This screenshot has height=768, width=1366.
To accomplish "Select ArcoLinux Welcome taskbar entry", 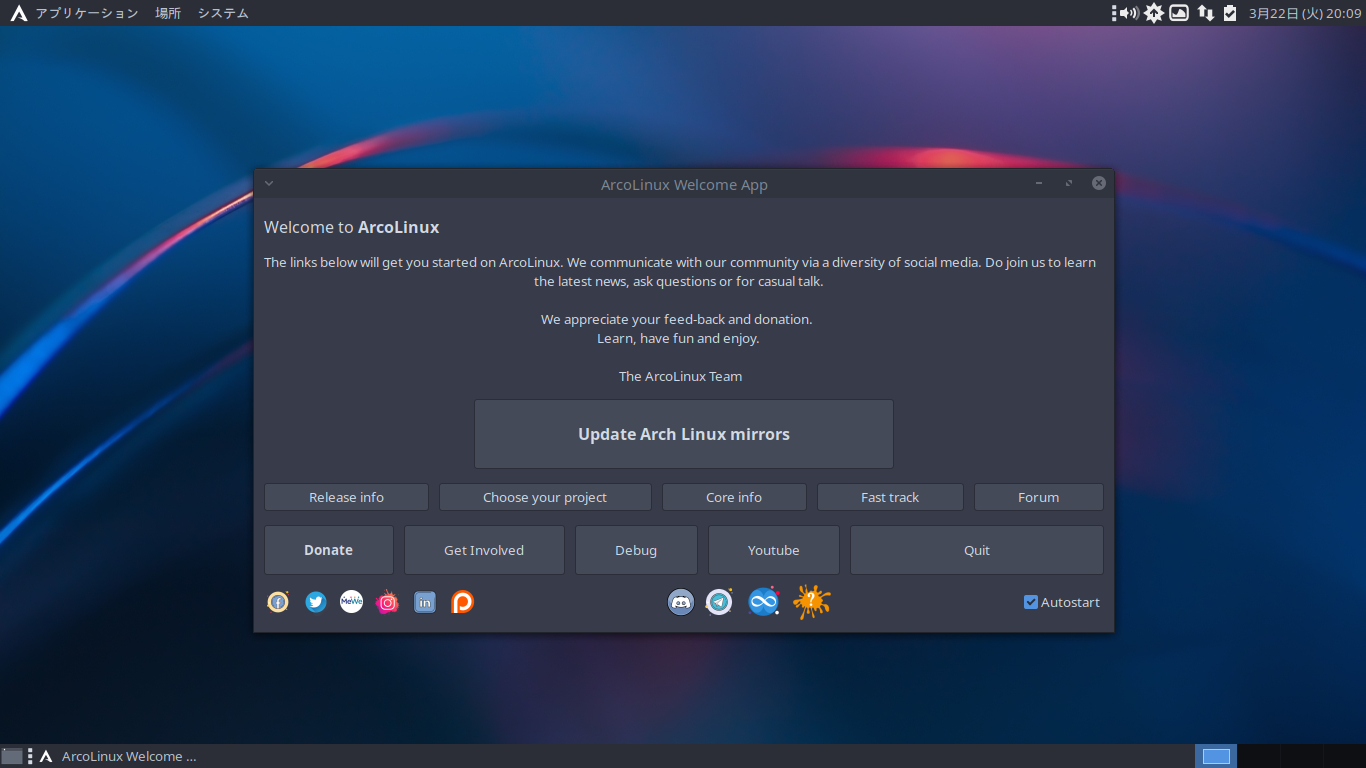I will [118, 756].
